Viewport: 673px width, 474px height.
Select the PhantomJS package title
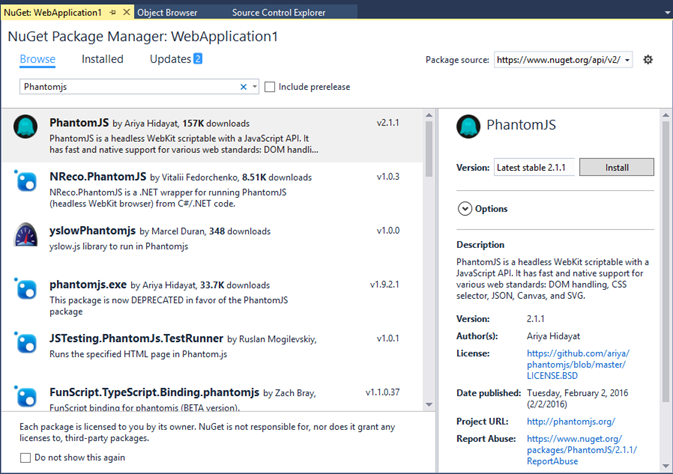[79, 123]
